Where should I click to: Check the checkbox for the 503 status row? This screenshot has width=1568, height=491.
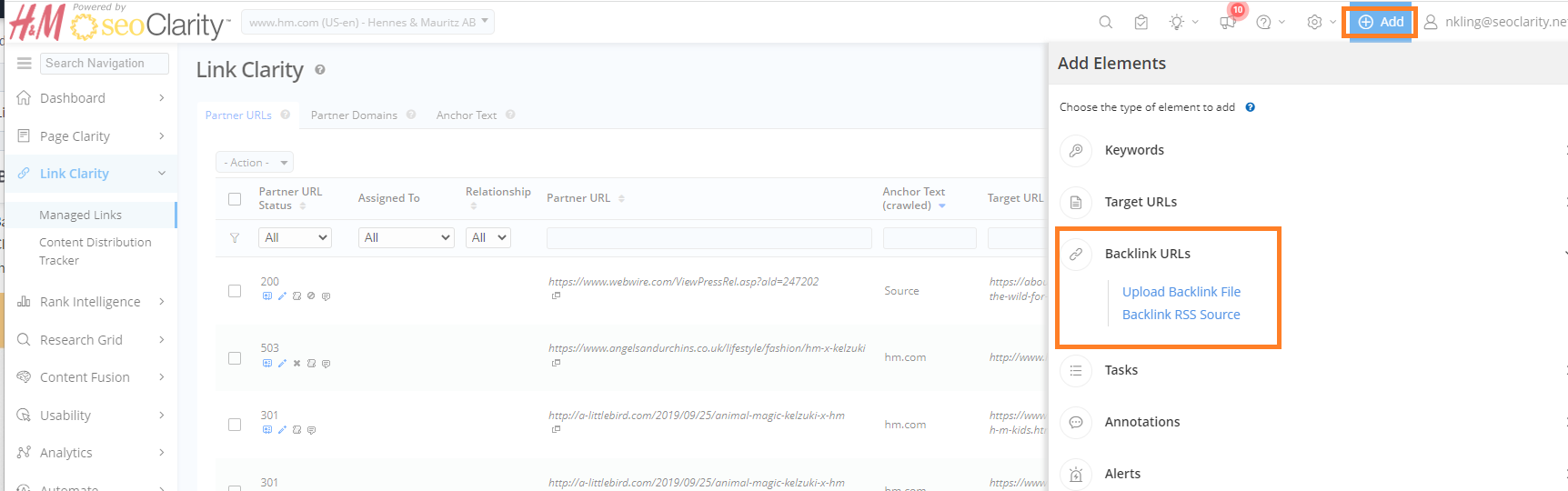point(235,358)
